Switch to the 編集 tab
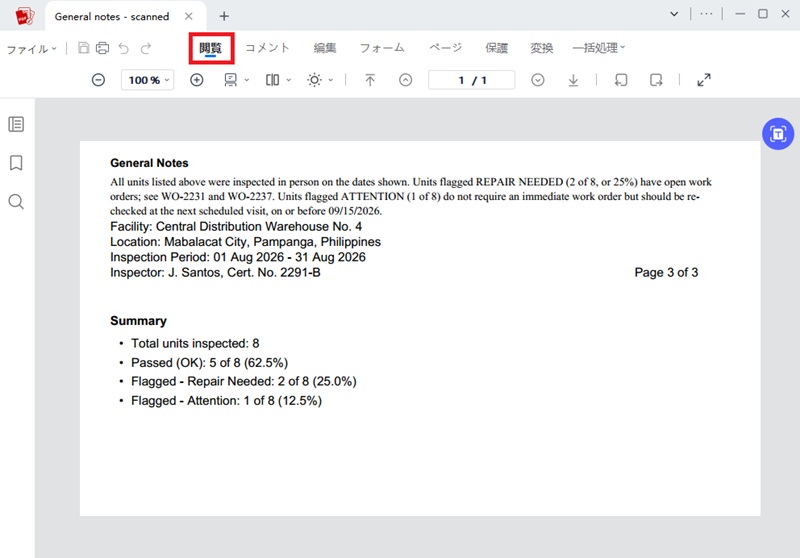This screenshot has height=558, width=800. tap(324, 48)
